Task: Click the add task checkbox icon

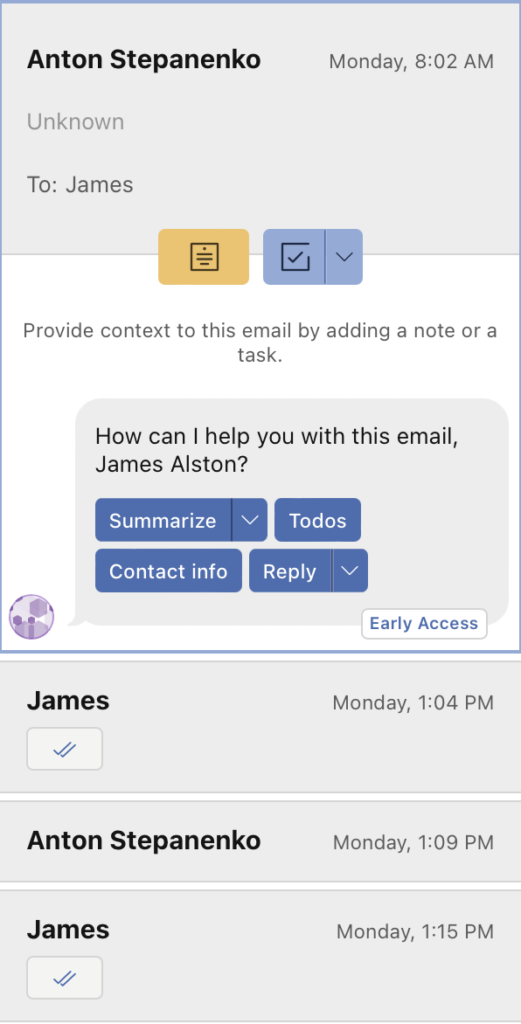Action: tap(294, 257)
